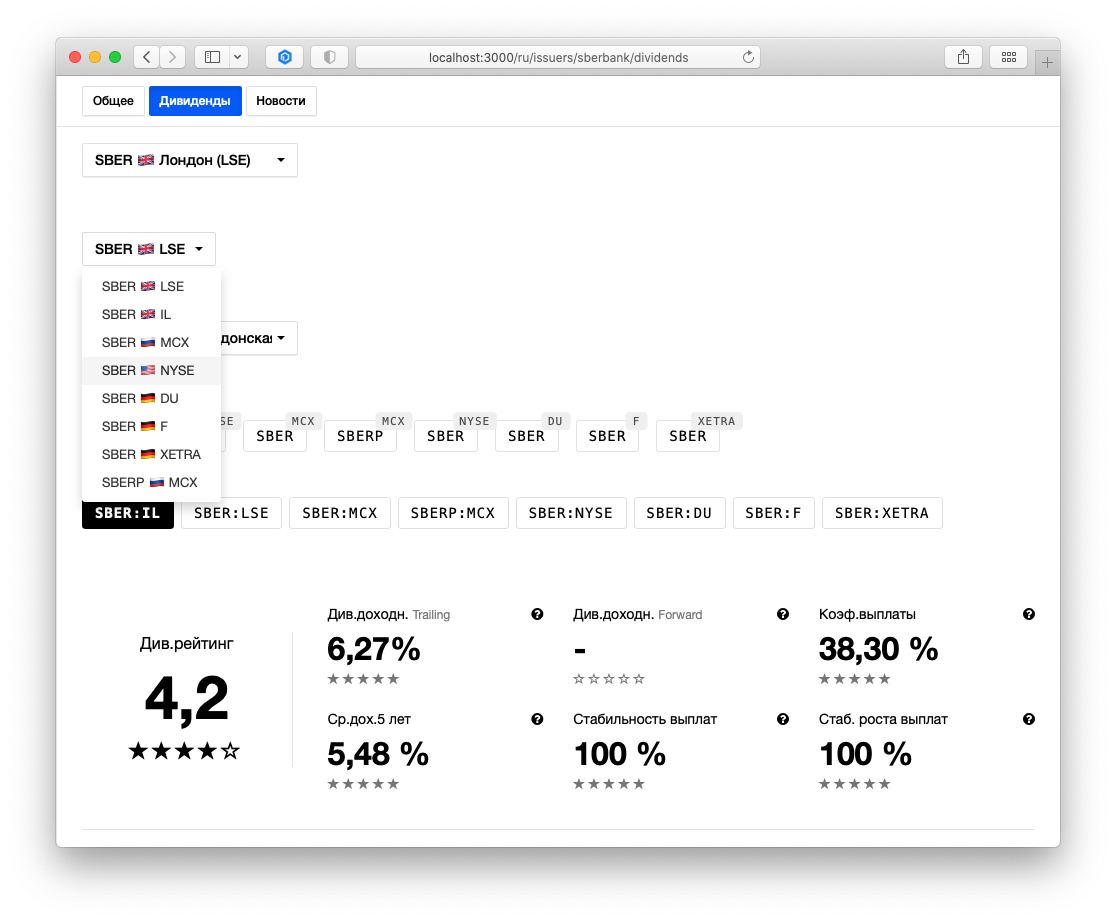Select the active SBER:IL ticker toggle
This screenshot has height=921, width=1116.
pyautogui.click(x=128, y=513)
